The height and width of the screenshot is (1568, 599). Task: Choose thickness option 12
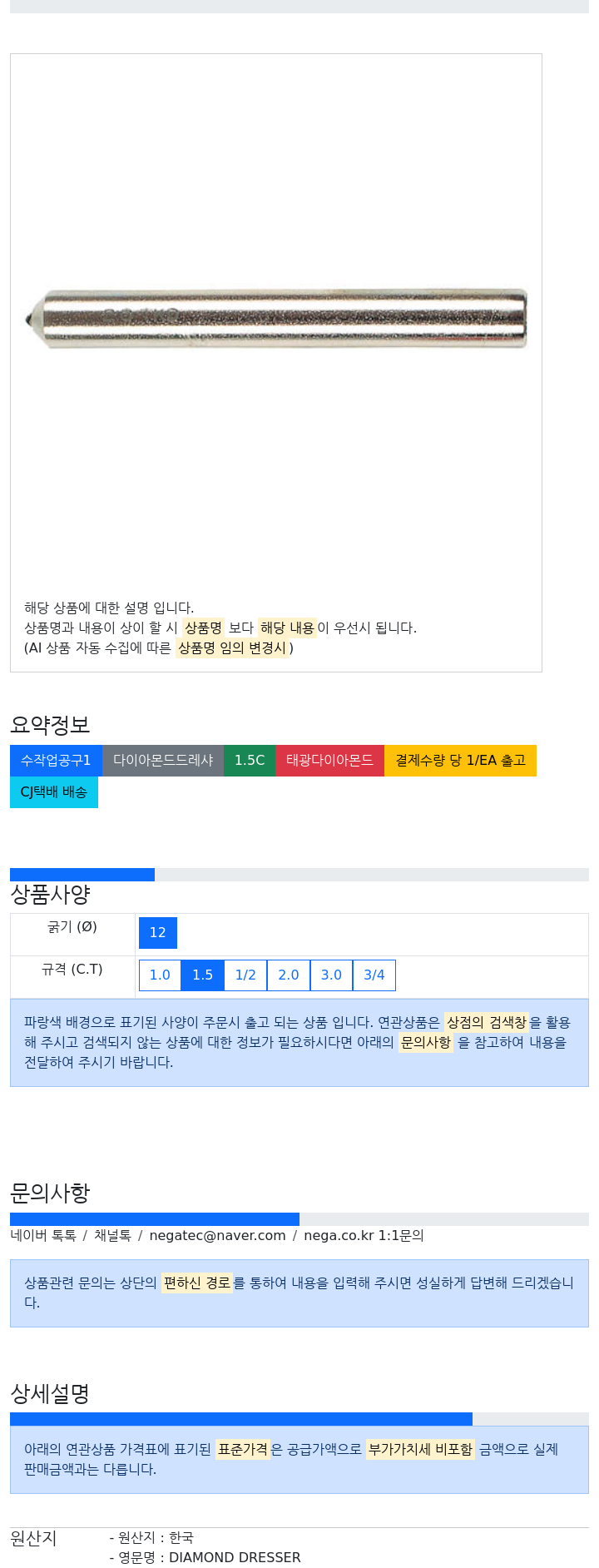[x=158, y=933]
